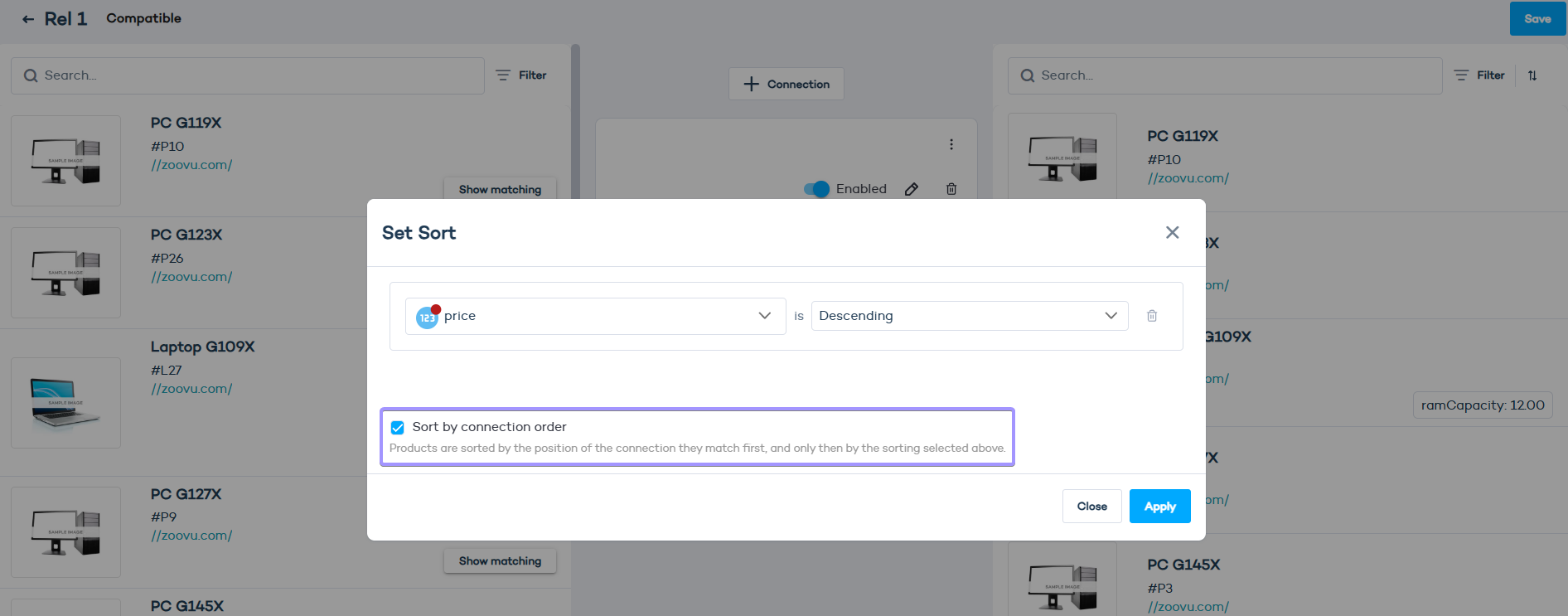Go back using the arrow beside Rel 1
1568x616 pixels.
(28, 19)
